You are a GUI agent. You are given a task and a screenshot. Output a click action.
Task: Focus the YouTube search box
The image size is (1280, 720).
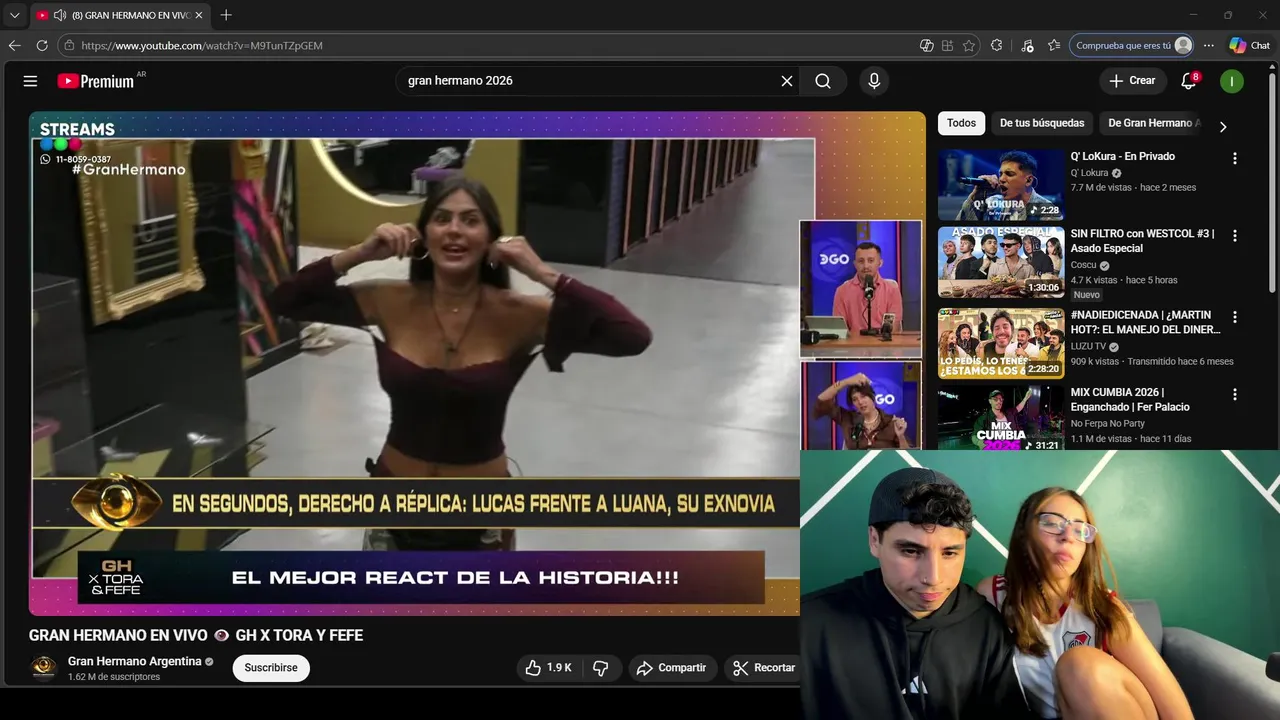point(590,81)
